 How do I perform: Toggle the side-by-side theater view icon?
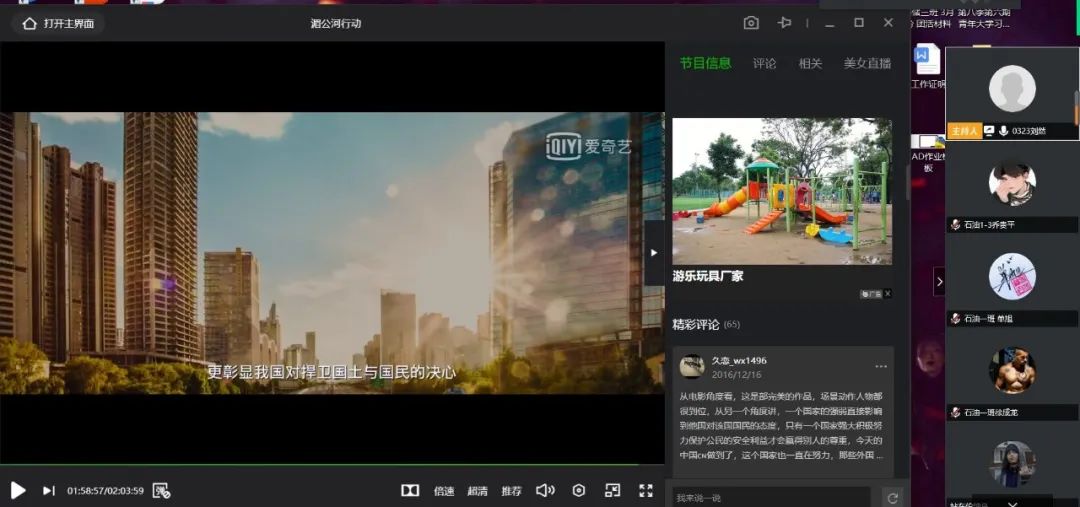point(410,490)
